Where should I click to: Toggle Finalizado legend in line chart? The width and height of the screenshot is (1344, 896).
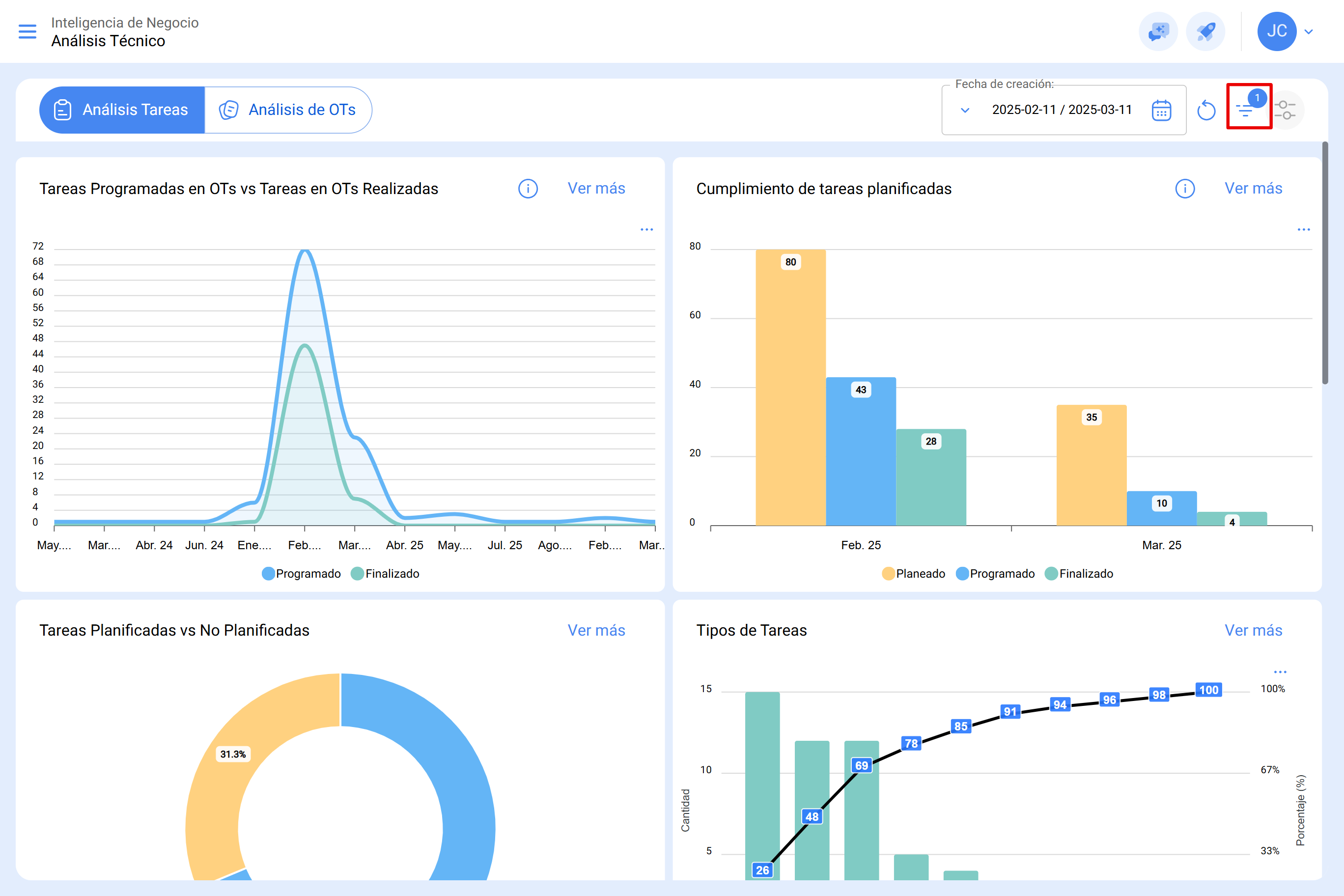pyautogui.click(x=385, y=574)
